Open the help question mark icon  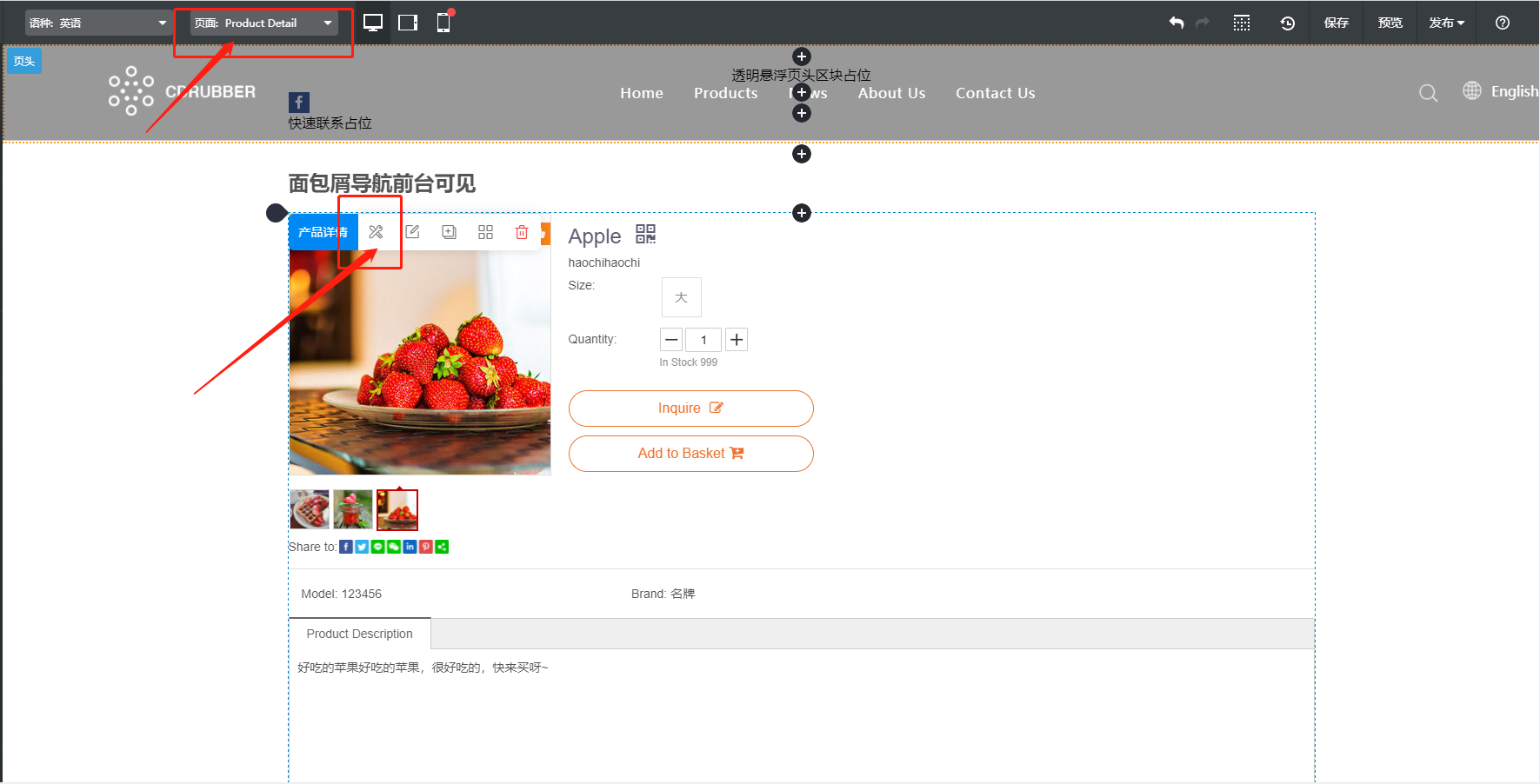1502,23
